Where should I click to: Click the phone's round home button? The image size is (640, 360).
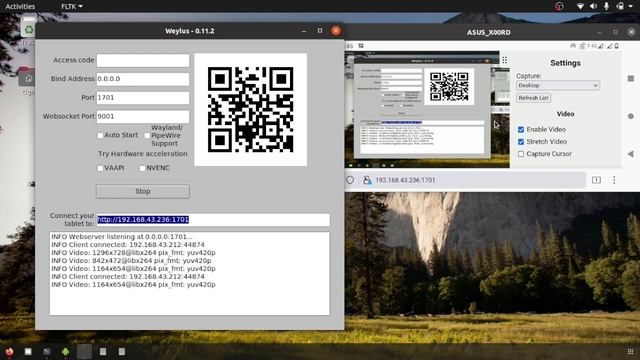(631, 116)
